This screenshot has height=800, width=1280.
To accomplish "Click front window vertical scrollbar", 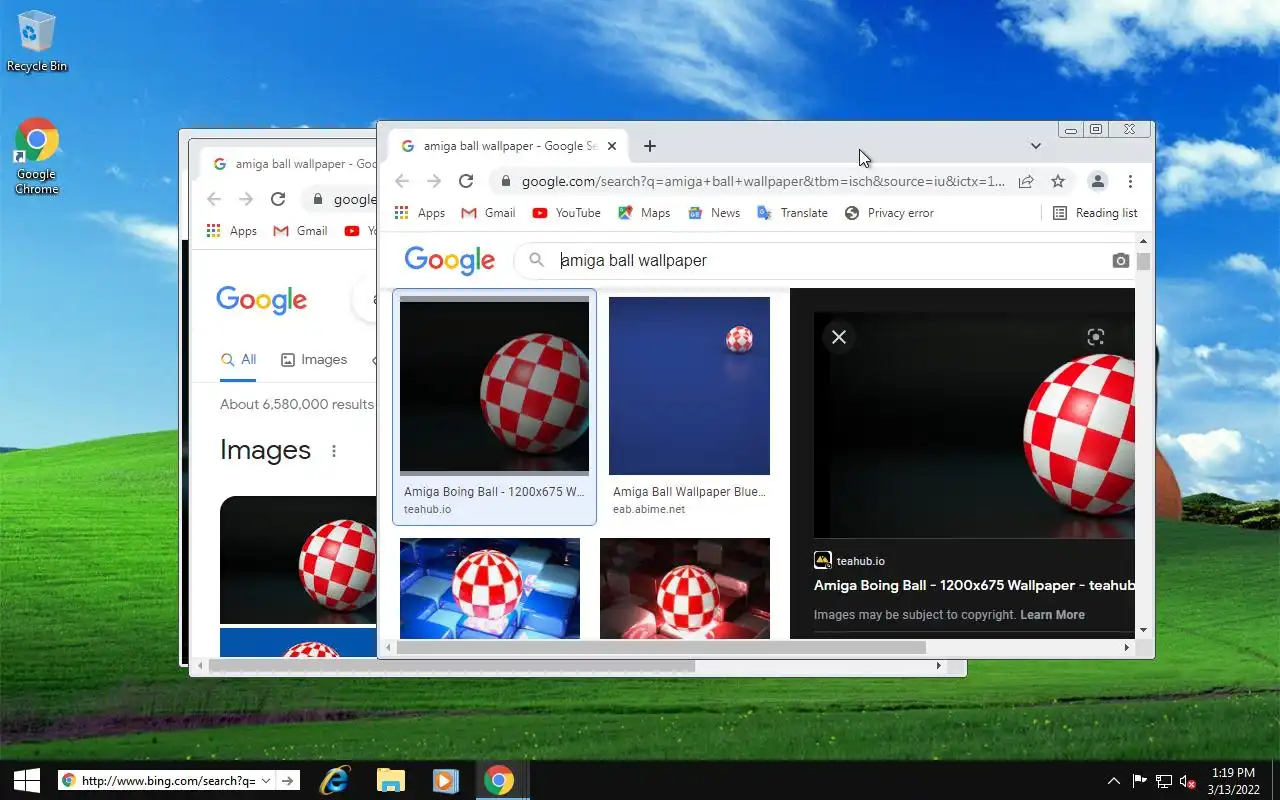I will click(1143, 262).
